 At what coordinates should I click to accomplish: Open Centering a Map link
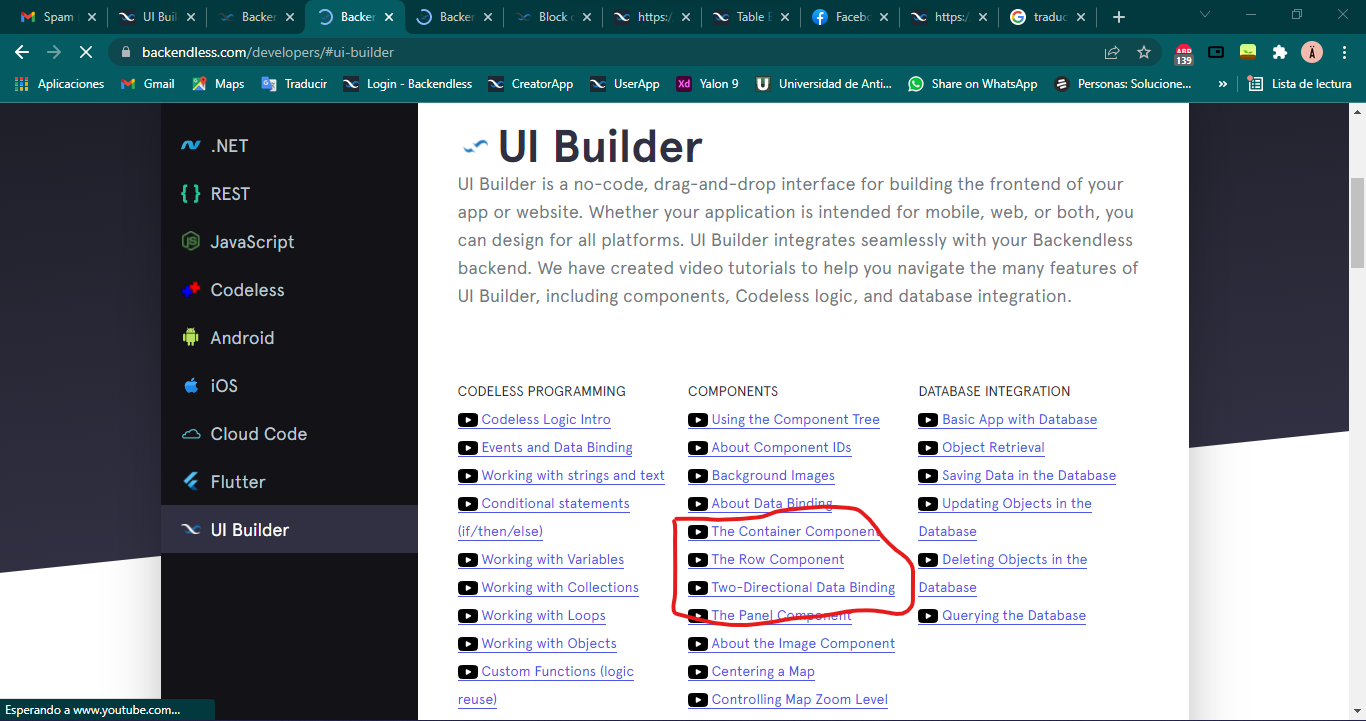click(763, 672)
